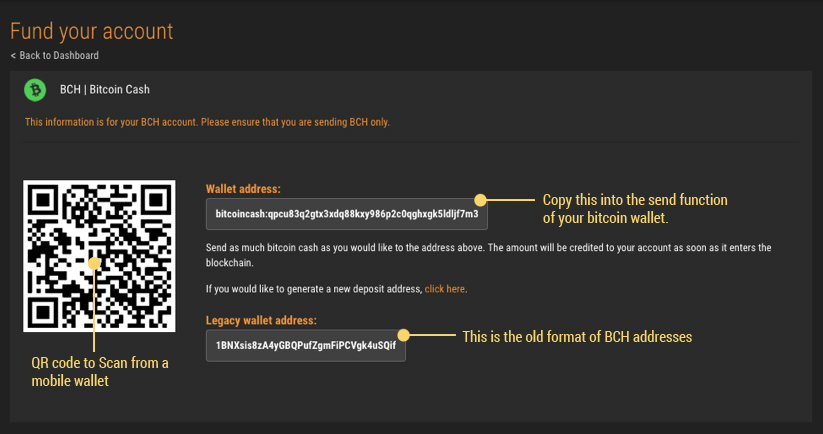Click the 'Wallet address:' label

click(x=243, y=189)
